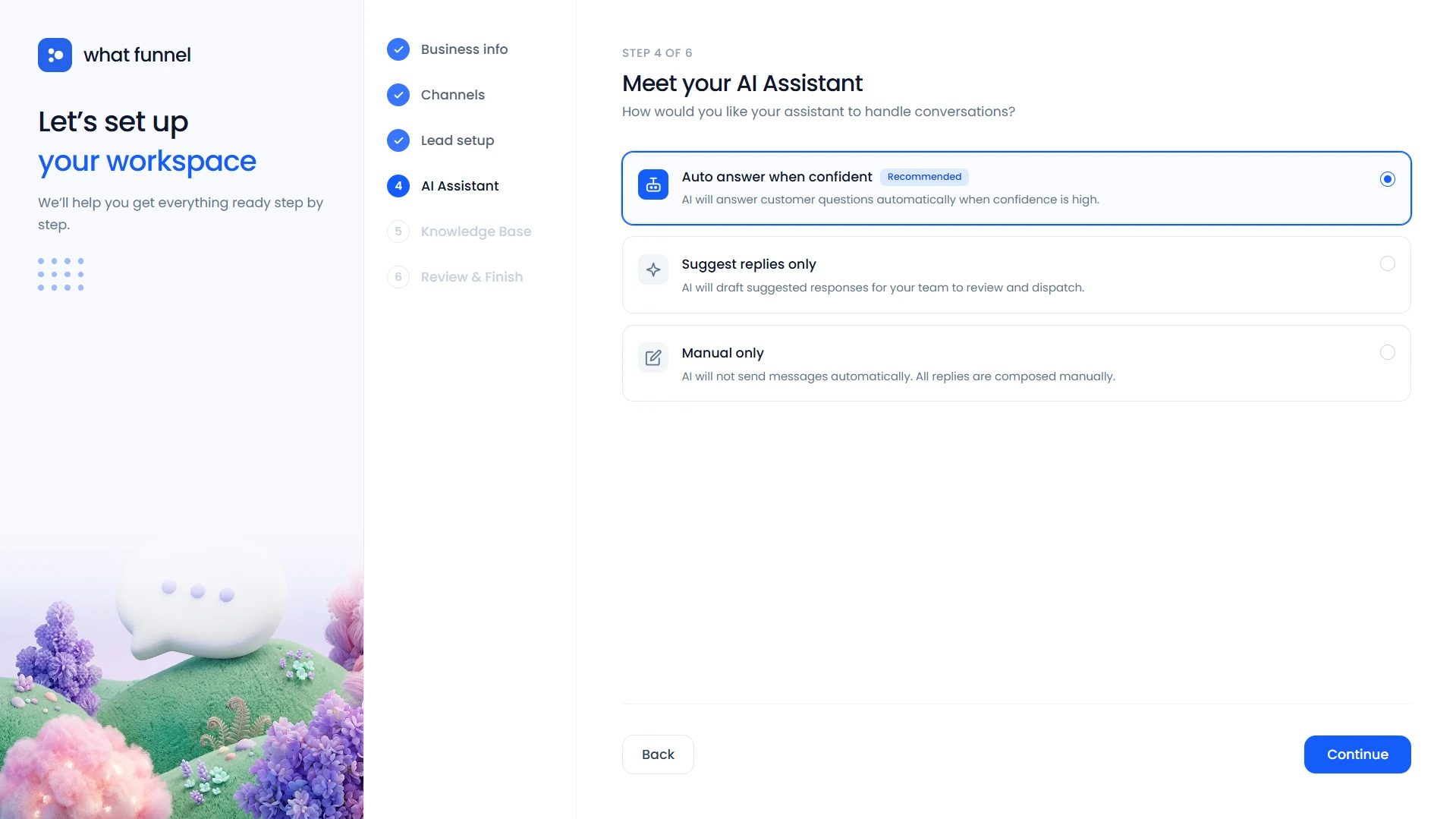Open the Lead setup step
The width and height of the screenshot is (1456, 819).
point(458,140)
